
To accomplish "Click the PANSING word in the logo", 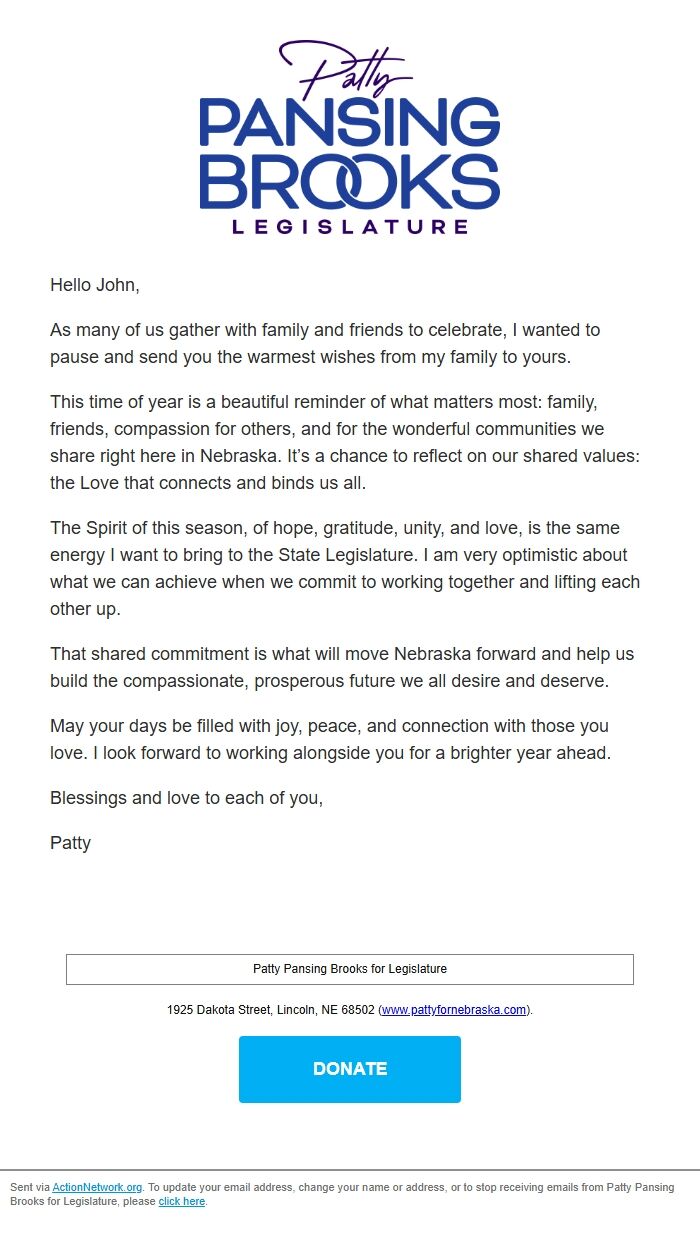I will (x=349, y=122).
